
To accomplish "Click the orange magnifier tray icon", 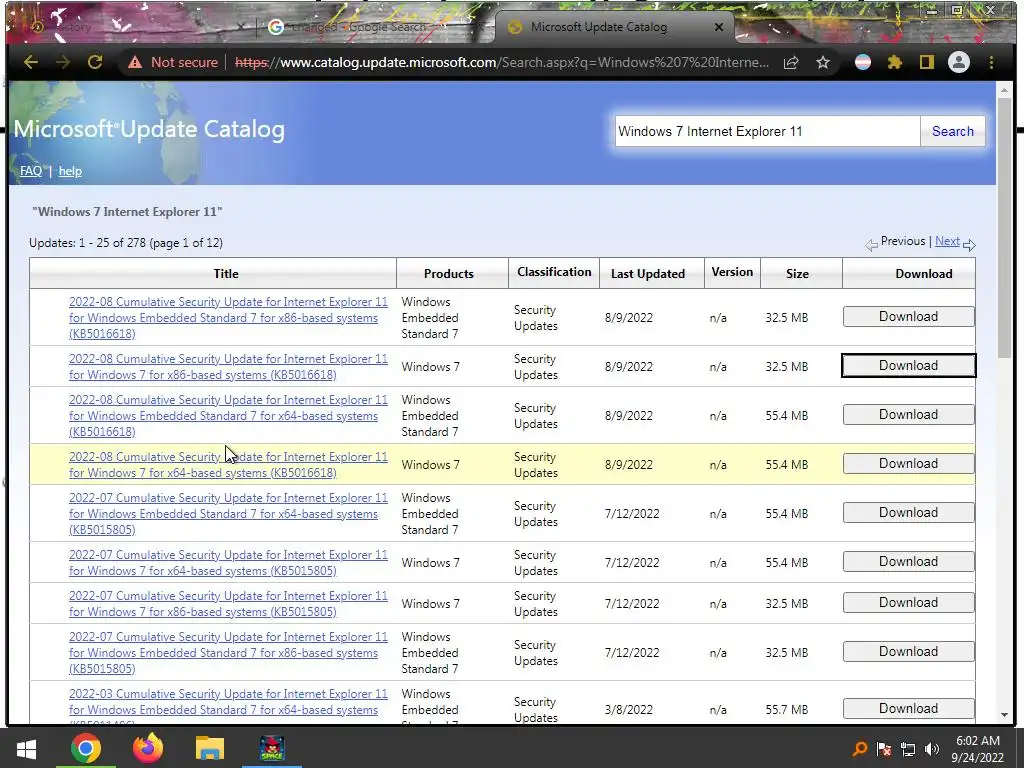I will click(x=860, y=749).
